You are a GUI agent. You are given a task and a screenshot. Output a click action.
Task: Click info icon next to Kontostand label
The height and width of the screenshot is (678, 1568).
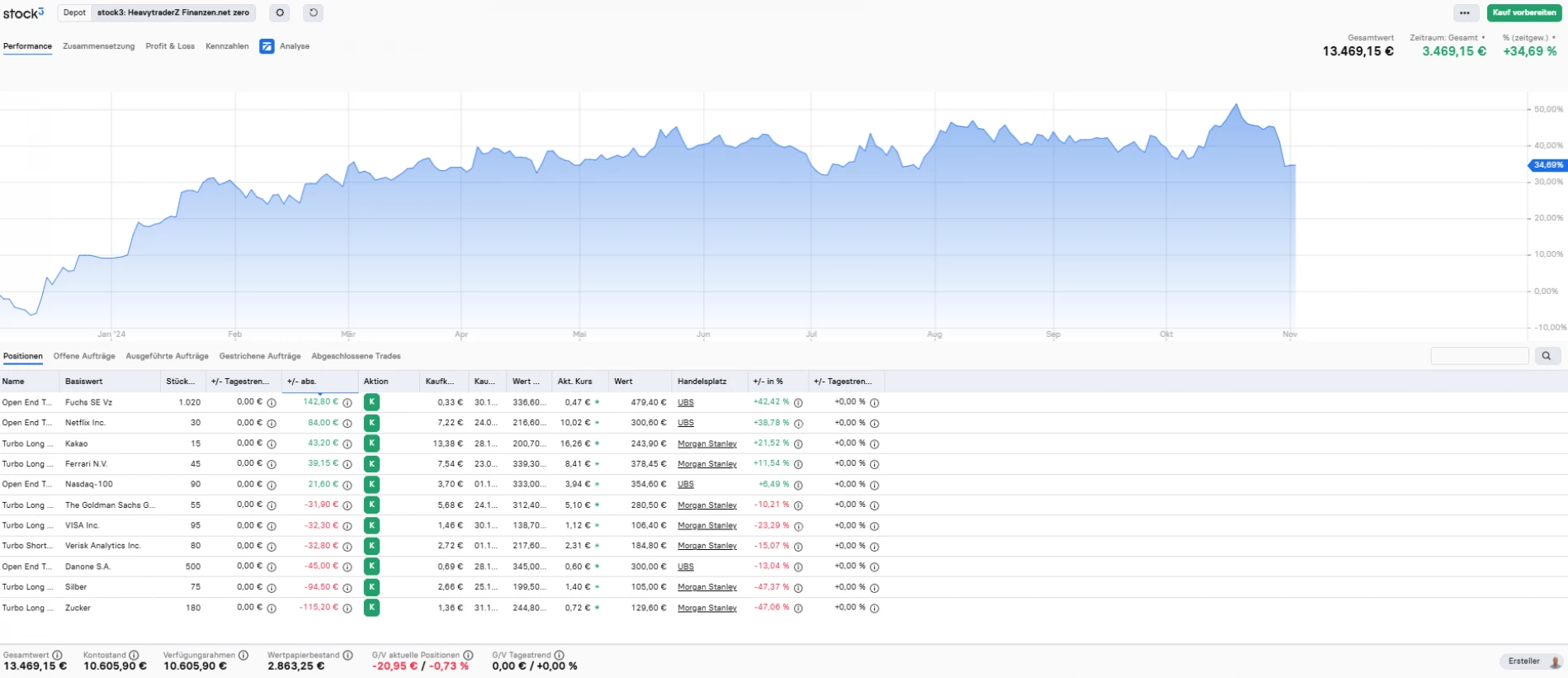tap(134, 655)
